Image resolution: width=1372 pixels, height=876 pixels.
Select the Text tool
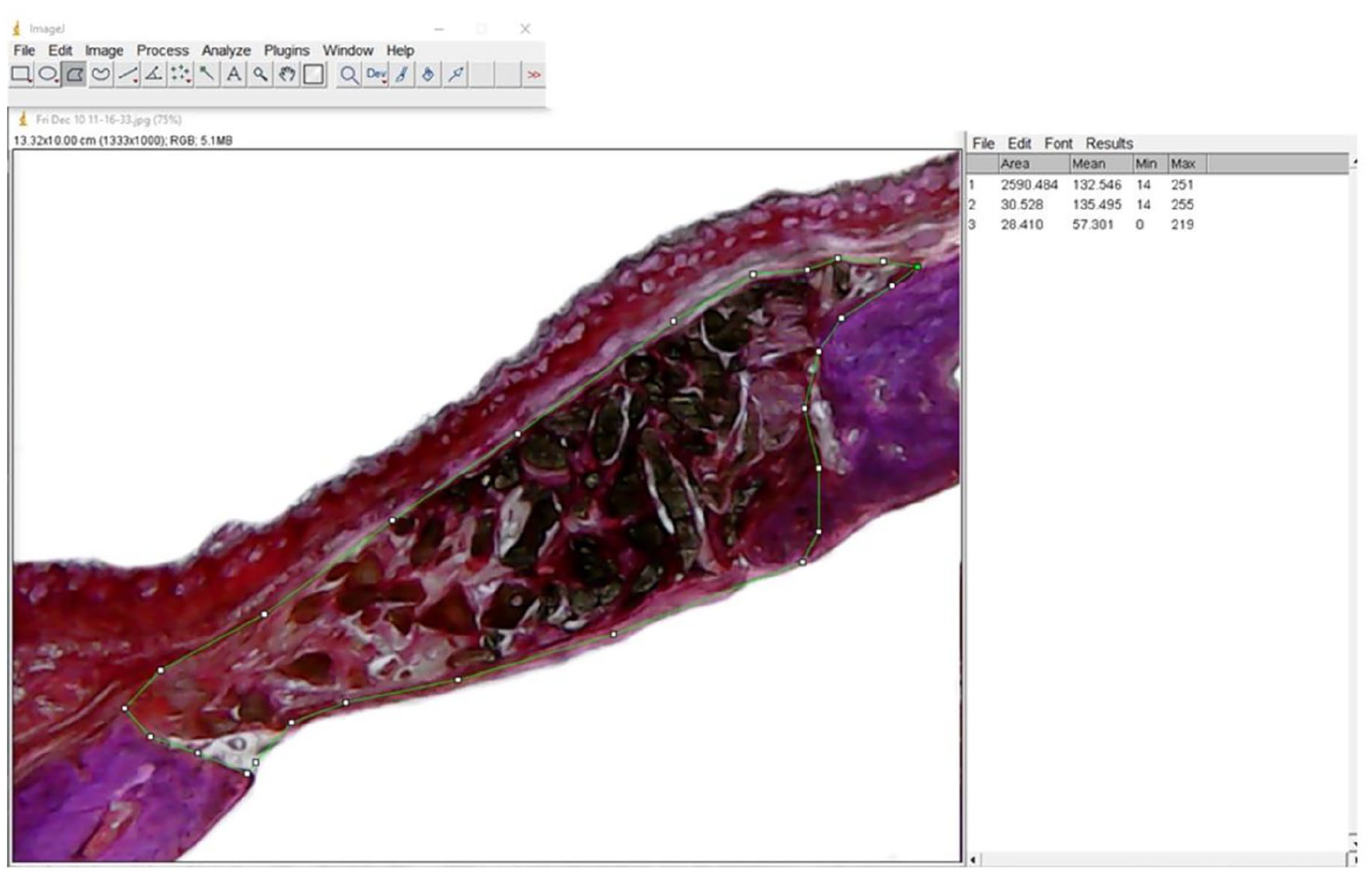[234, 74]
